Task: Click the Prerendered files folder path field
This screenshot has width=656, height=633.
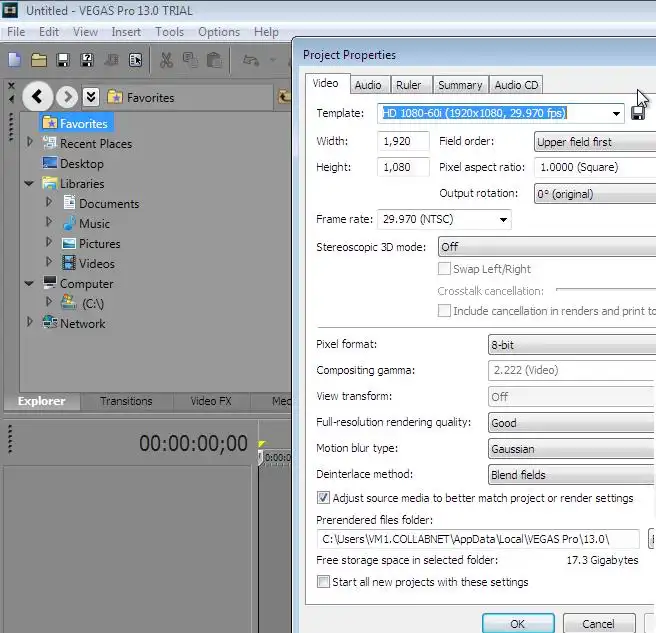Action: coord(478,539)
